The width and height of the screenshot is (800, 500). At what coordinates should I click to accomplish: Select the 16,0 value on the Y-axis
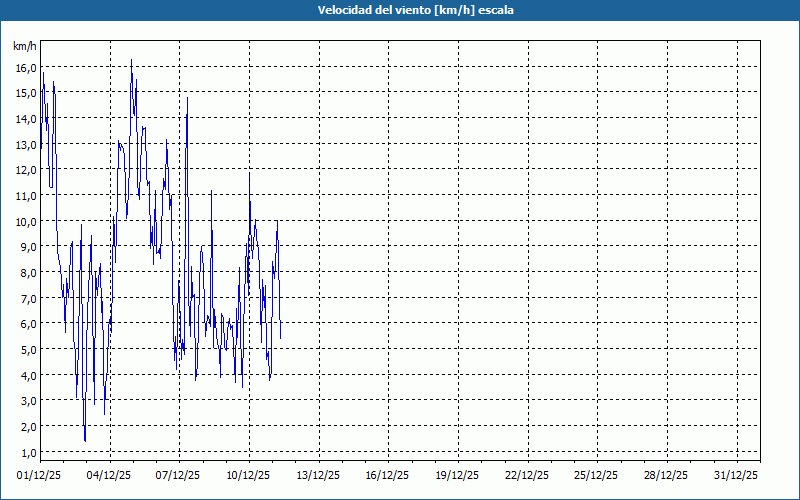(25, 68)
